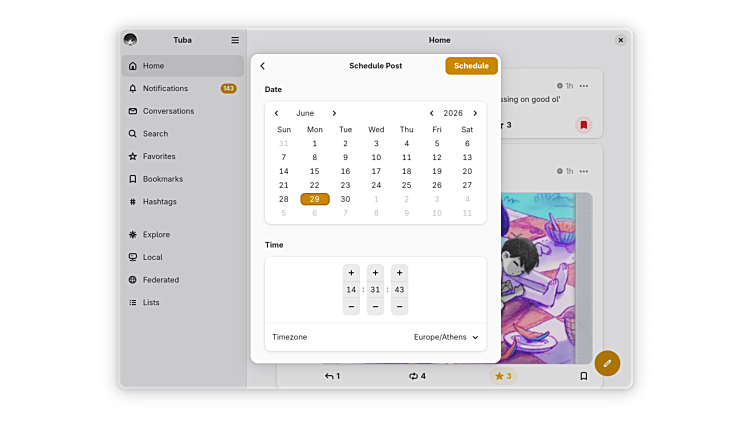The image size is (752, 423).
Task: Go to the next year after 2026
Action: (475, 113)
